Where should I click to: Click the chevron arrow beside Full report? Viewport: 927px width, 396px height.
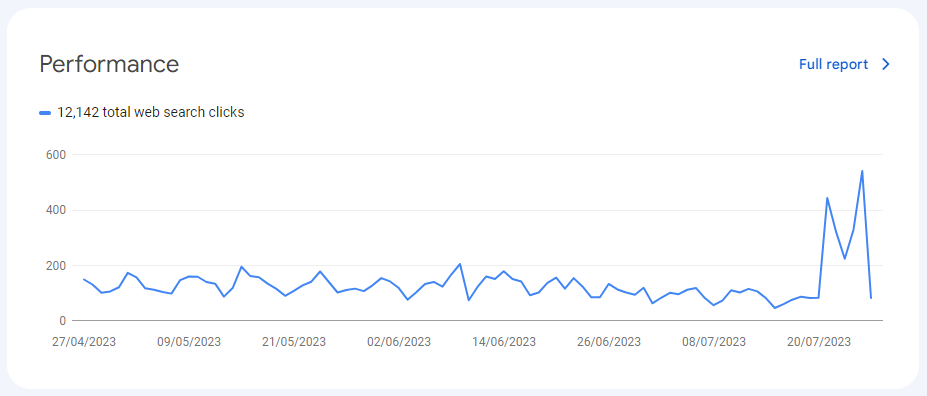click(886, 64)
